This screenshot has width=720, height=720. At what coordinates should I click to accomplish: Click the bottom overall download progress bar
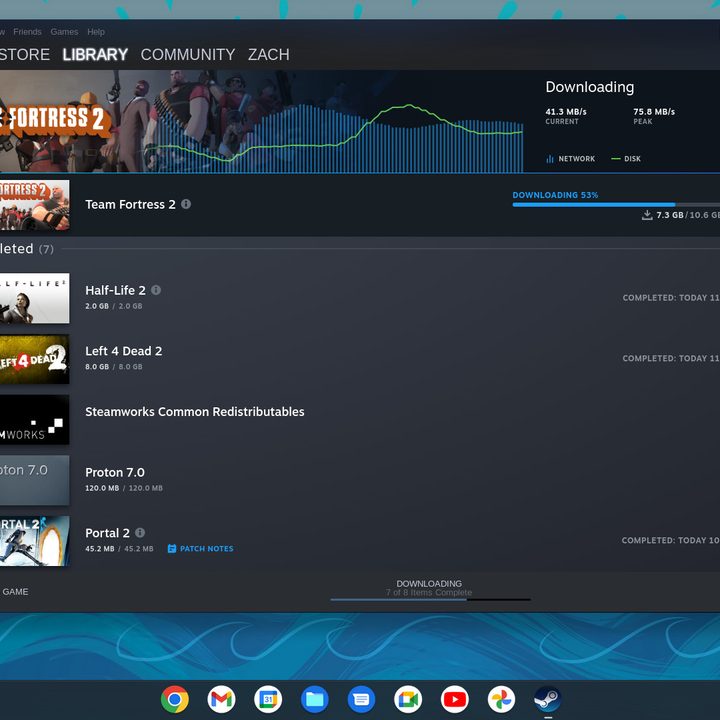pyautogui.click(x=430, y=599)
